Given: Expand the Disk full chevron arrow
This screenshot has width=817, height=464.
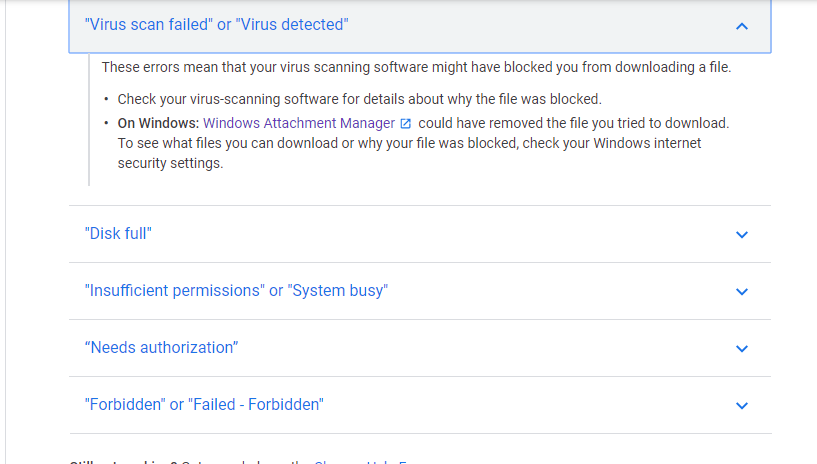Looking at the screenshot, I should coord(741,234).
